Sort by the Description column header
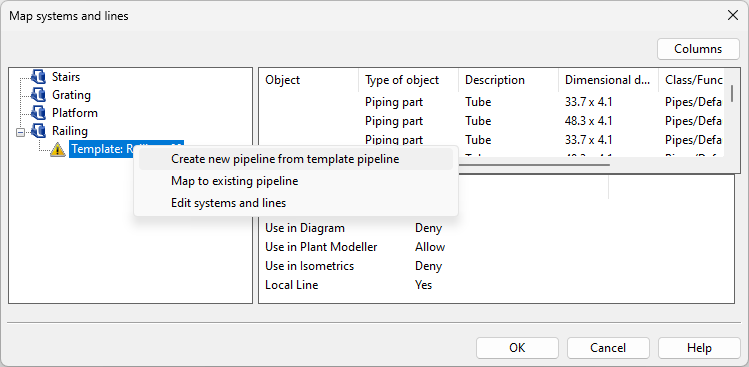The height and width of the screenshot is (367, 749). [508, 80]
